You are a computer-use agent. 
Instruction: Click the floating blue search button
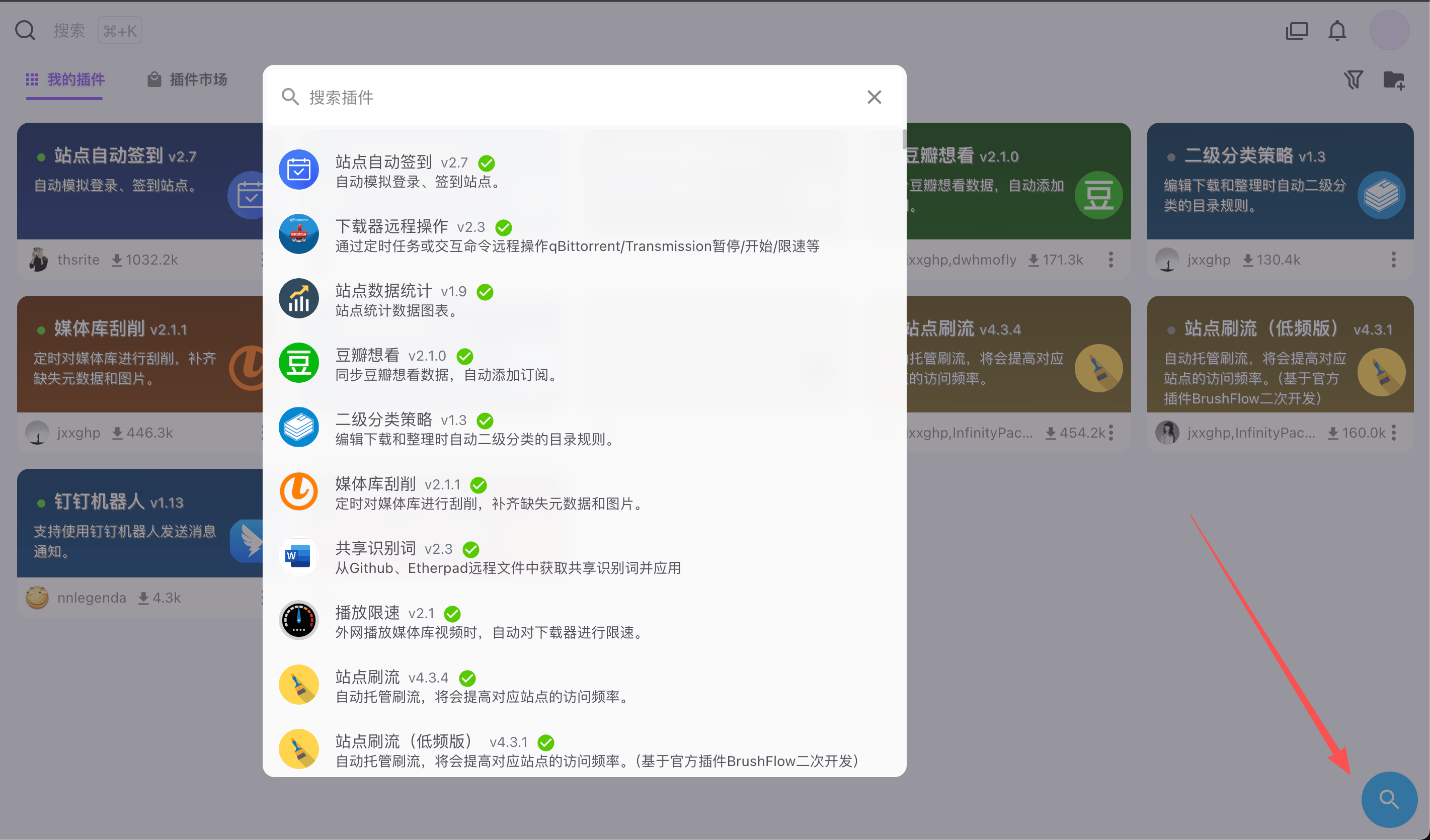pyautogui.click(x=1389, y=799)
